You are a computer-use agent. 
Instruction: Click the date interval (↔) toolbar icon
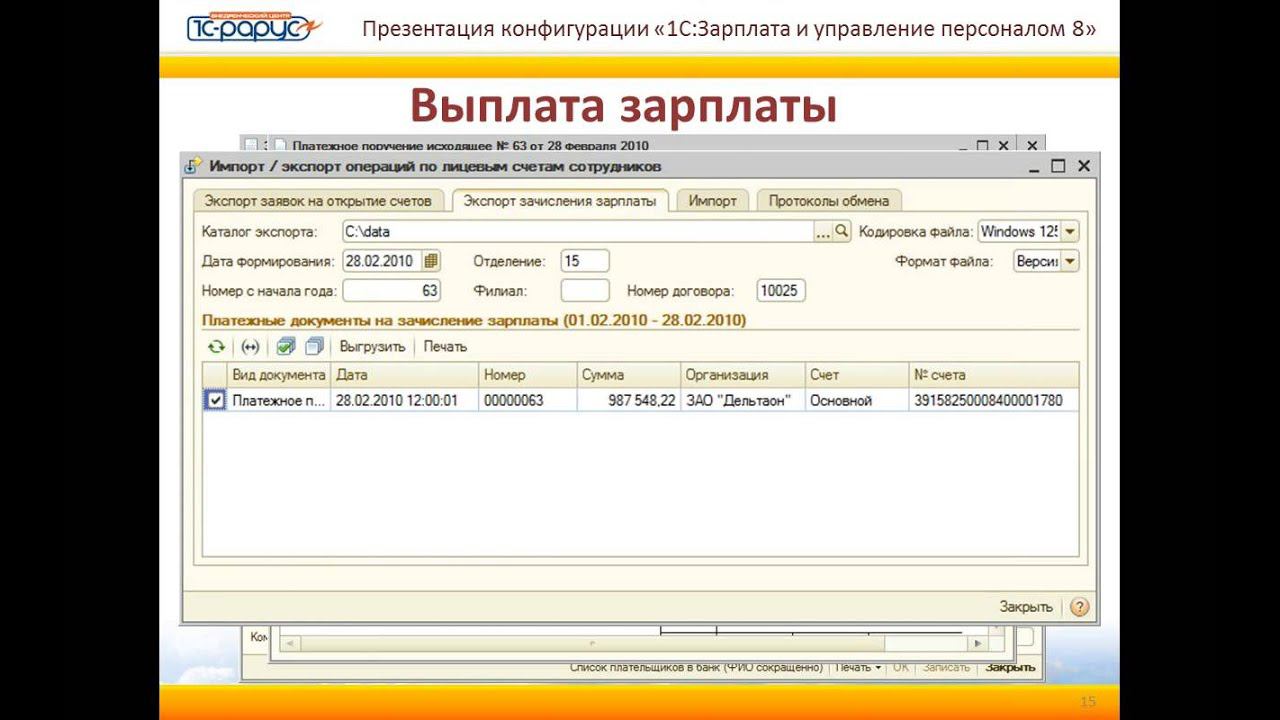[x=250, y=347]
